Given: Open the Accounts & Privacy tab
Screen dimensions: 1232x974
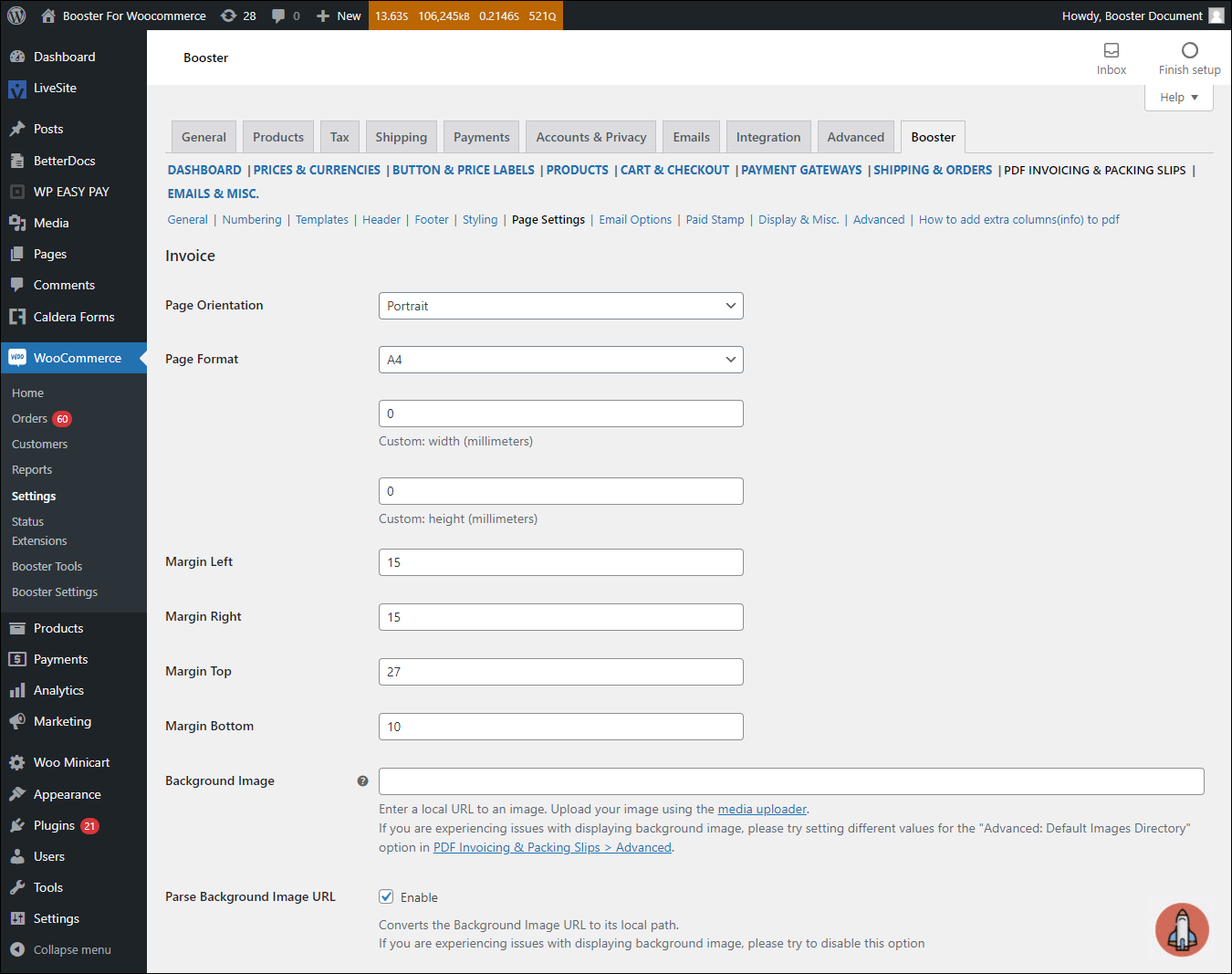Looking at the screenshot, I should (591, 137).
